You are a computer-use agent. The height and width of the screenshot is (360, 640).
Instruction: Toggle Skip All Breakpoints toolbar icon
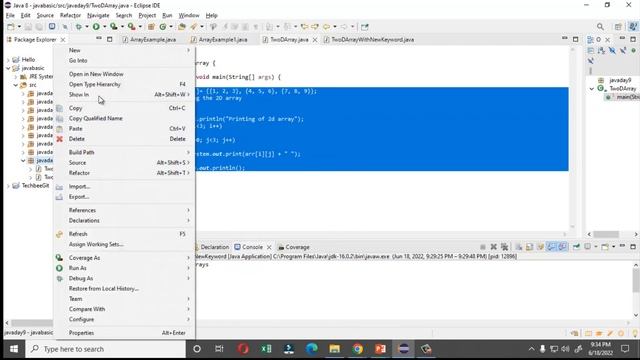(64, 27)
